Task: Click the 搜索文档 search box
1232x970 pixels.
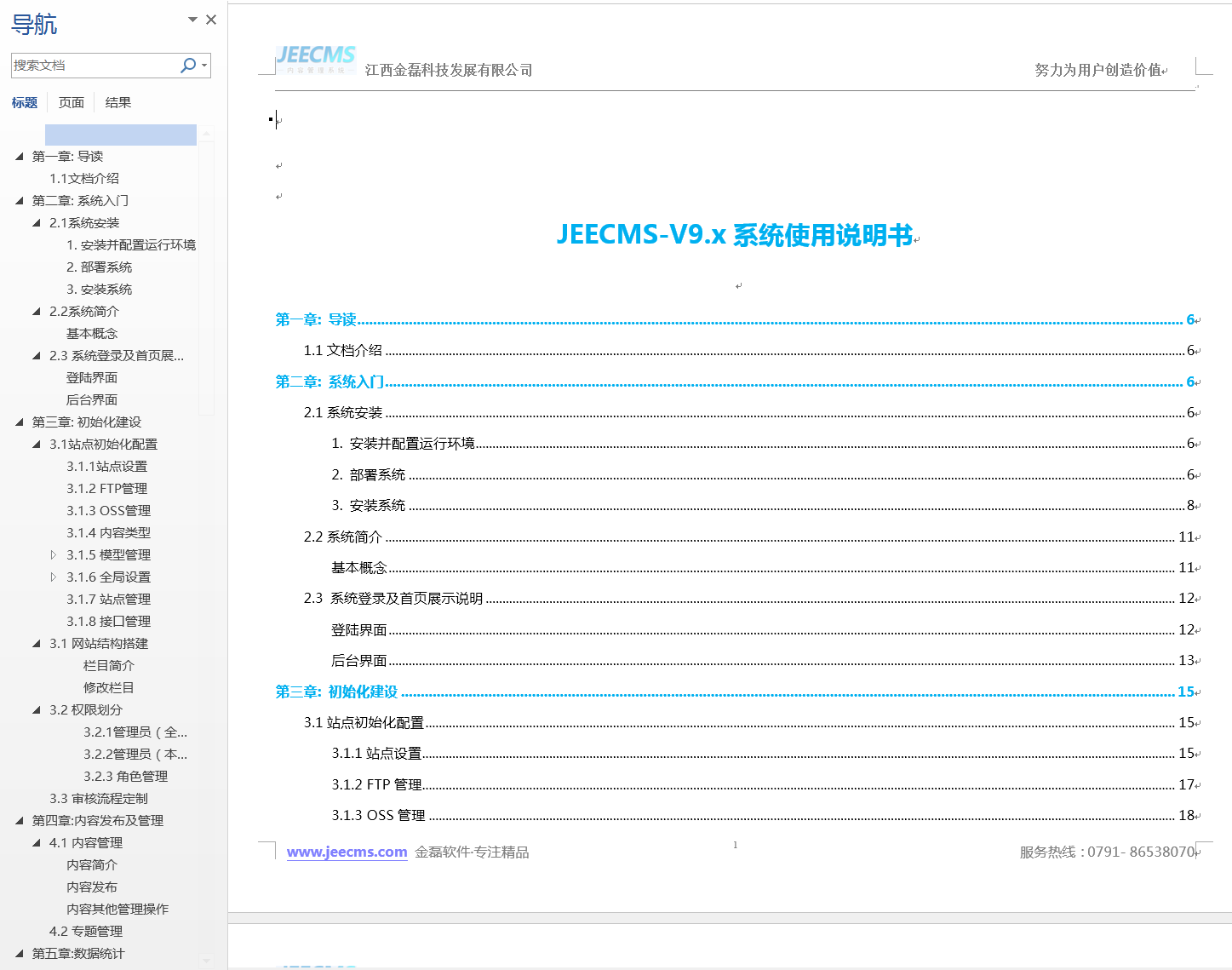Action: 94,66
